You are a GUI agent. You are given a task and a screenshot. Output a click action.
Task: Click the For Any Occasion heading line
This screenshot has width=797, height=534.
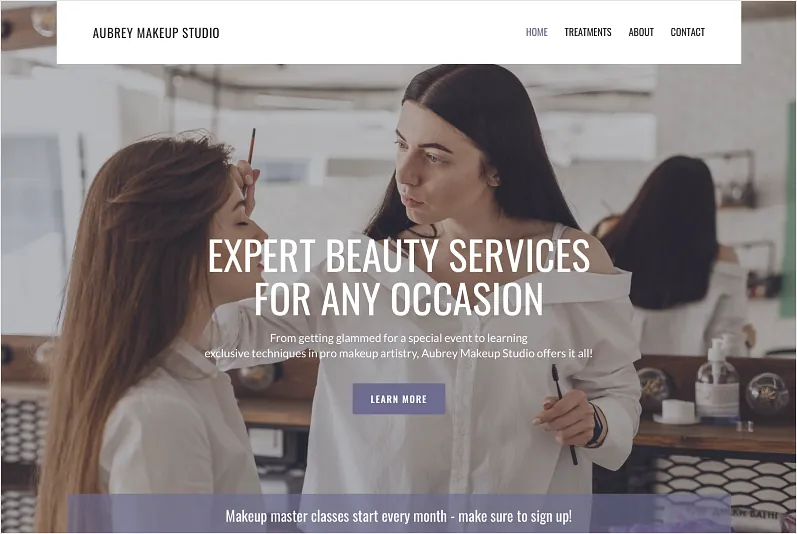[399, 299]
